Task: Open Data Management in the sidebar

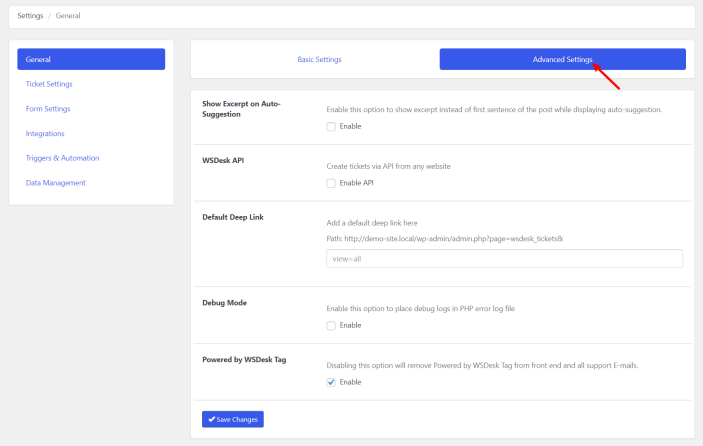Action: [56, 182]
